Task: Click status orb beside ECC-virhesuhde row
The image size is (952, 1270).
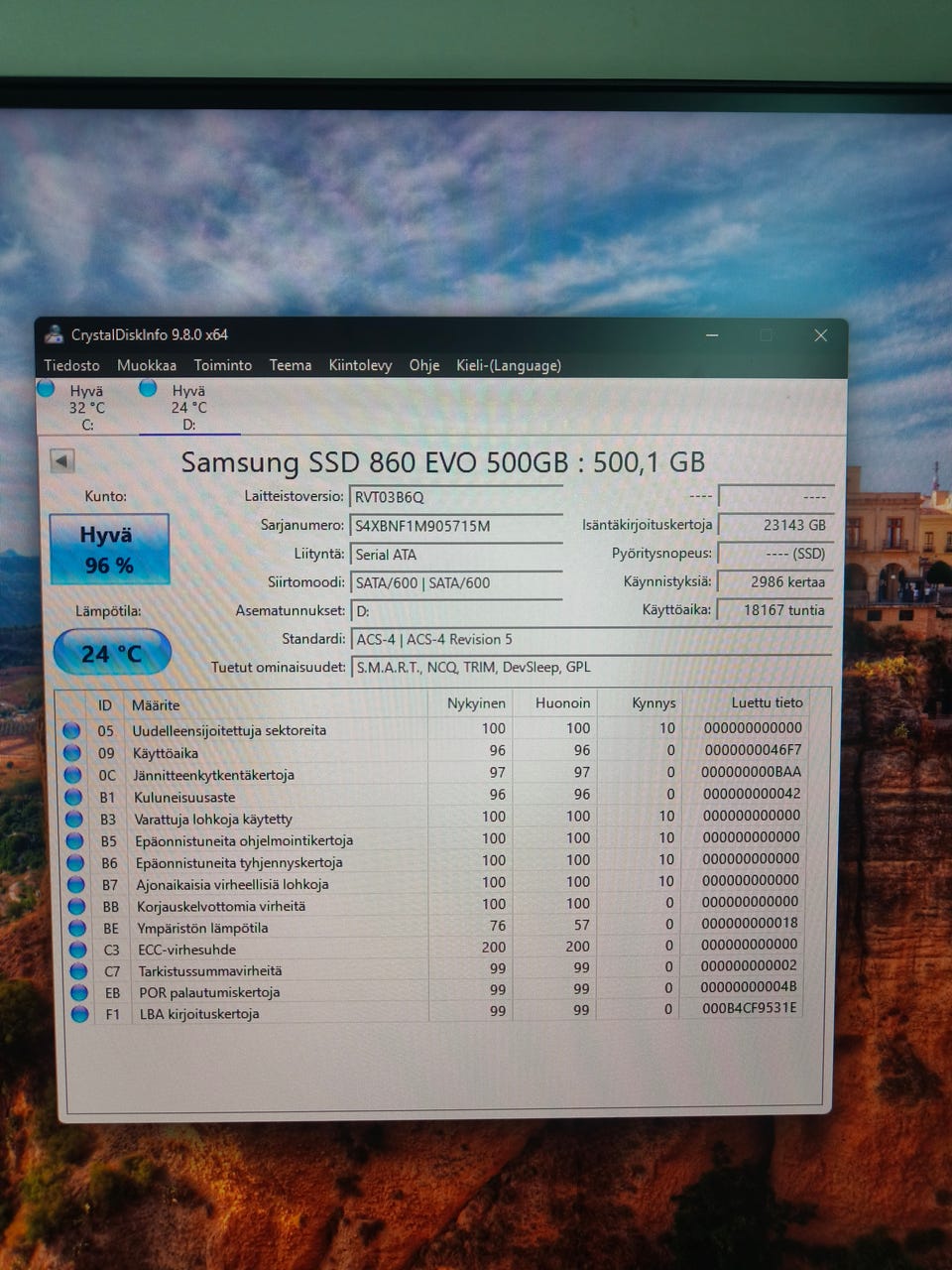Action: pos(78,950)
